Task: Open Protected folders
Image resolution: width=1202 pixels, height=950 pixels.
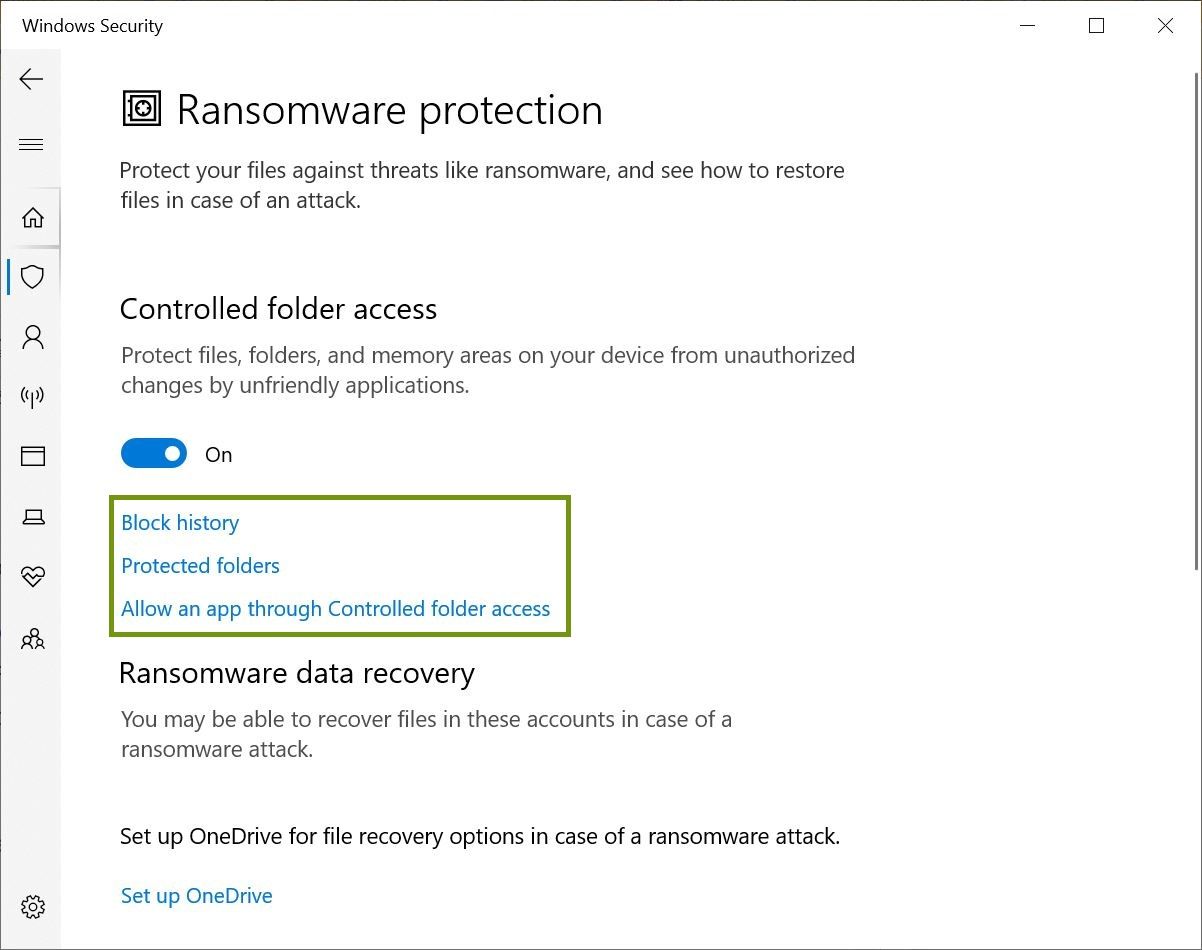Action: coord(200,565)
